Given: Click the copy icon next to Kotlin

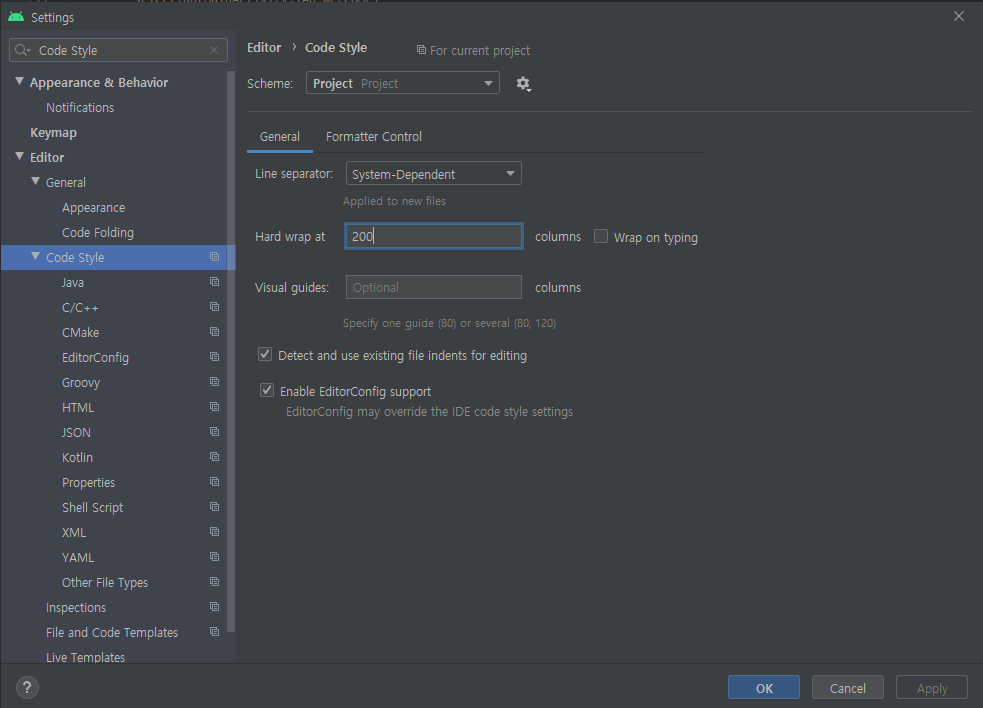Looking at the screenshot, I should click(213, 456).
